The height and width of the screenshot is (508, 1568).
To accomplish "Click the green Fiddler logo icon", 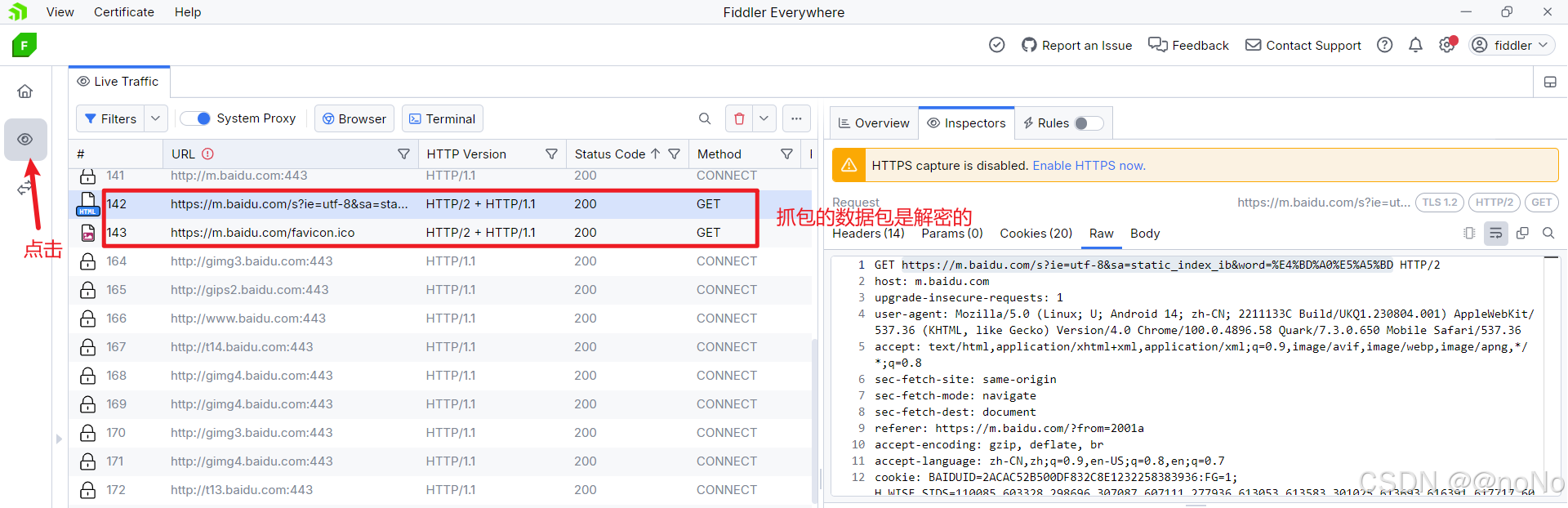I will [x=24, y=45].
